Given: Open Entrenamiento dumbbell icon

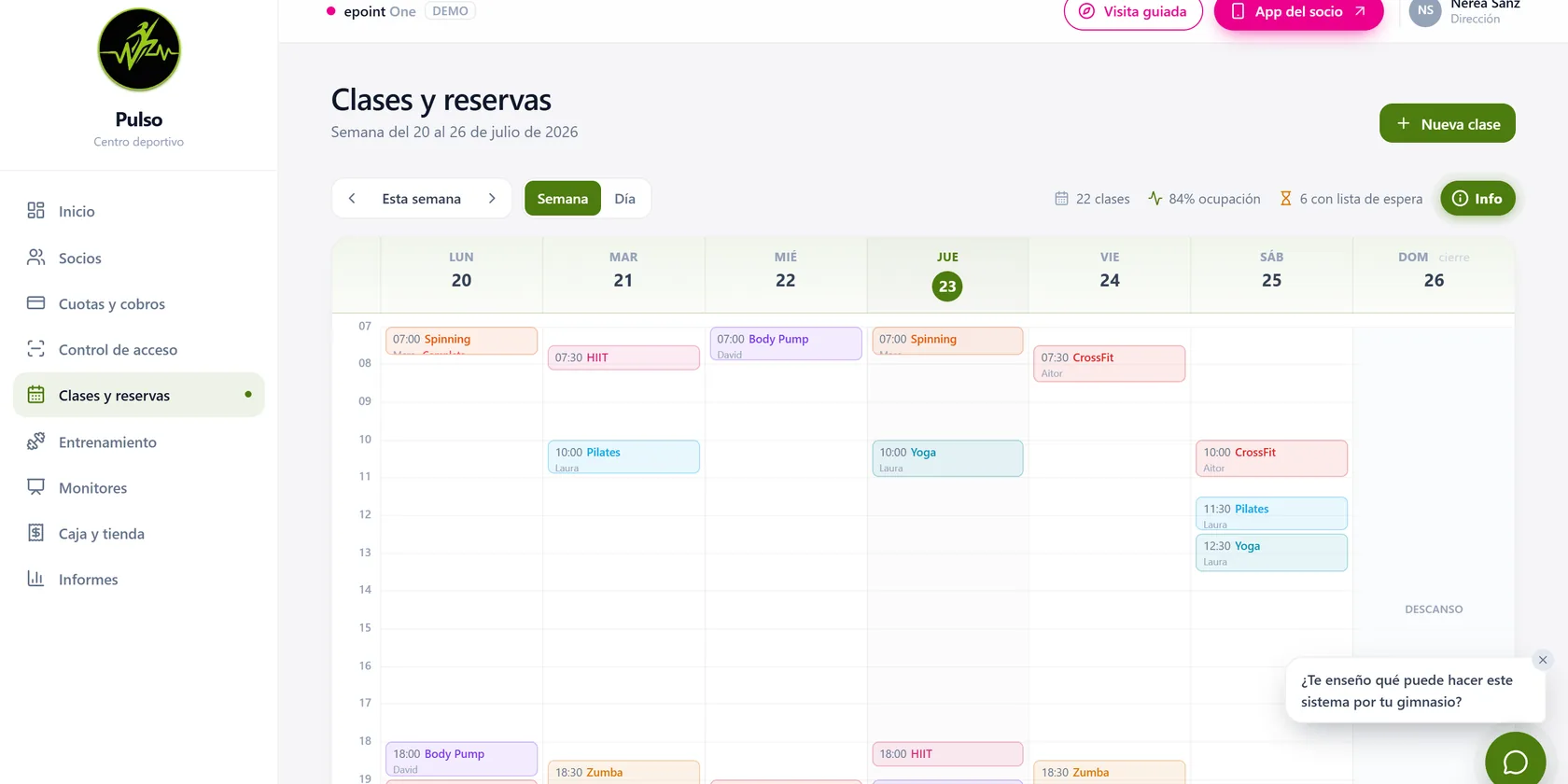Looking at the screenshot, I should [x=35, y=441].
